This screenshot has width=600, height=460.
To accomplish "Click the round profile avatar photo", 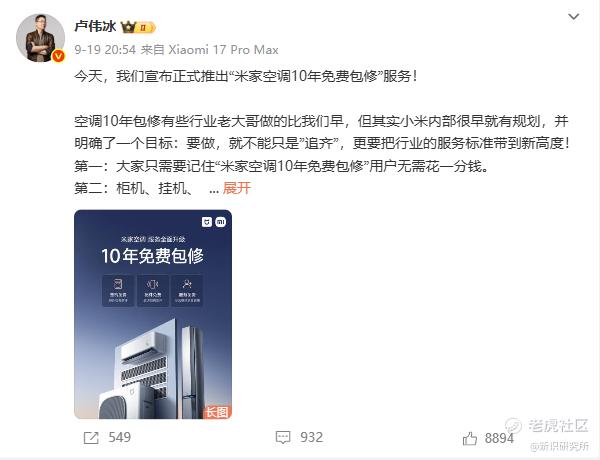I will click(40, 38).
